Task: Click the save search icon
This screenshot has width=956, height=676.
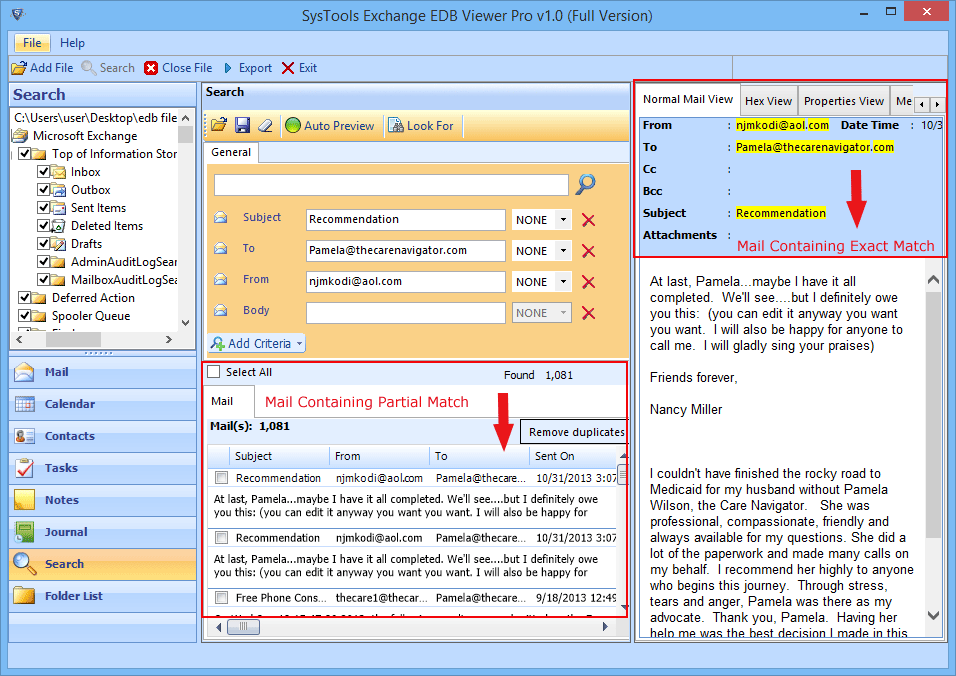Action: coord(243,125)
